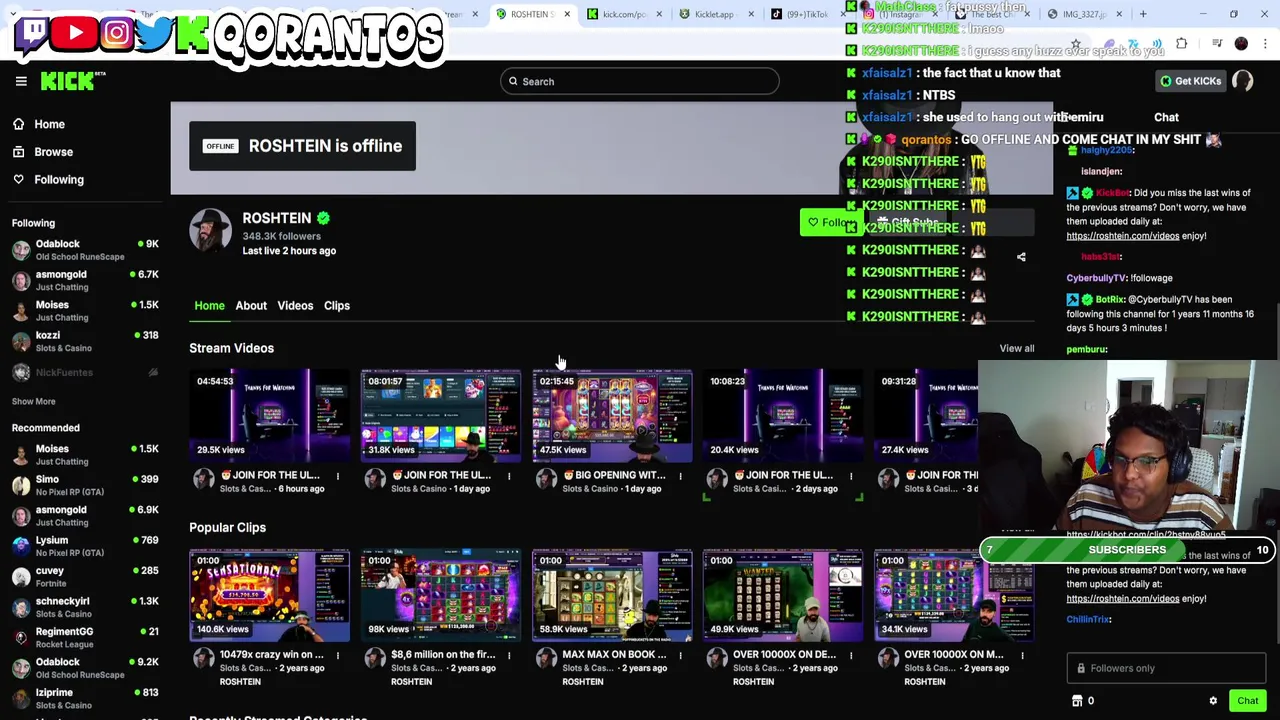Switch to the TikTok browser tab

point(806,14)
